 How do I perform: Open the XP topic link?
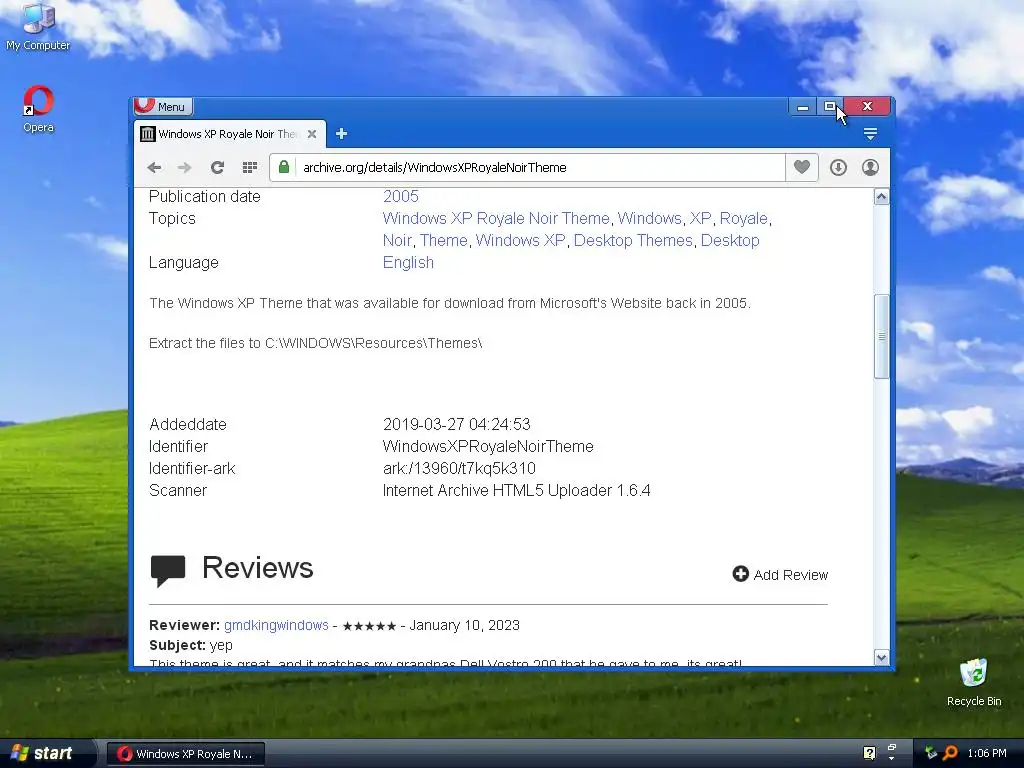pyautogui.click(x=701, y=219)
